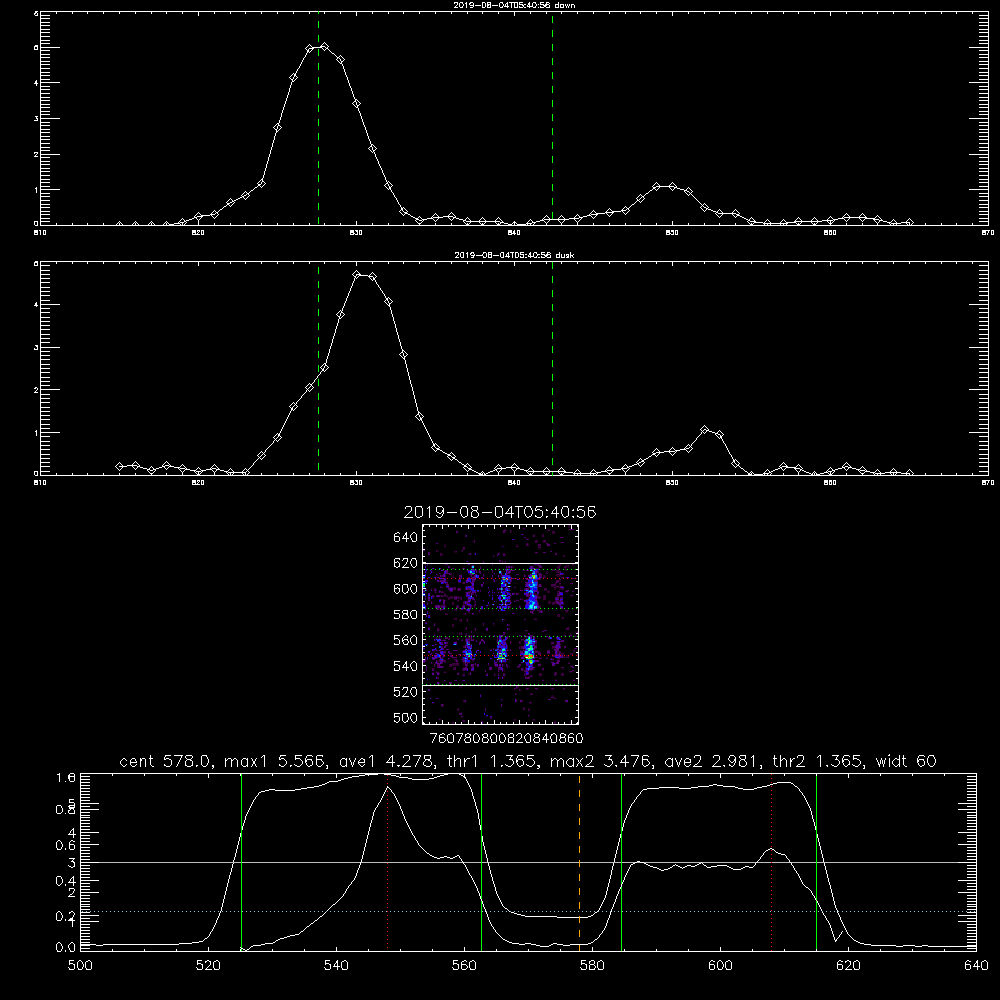Screen dimensions: 1000x1000
Task: Click the 640 x-axis label of the bottom plot
Action: pos(976,966)
